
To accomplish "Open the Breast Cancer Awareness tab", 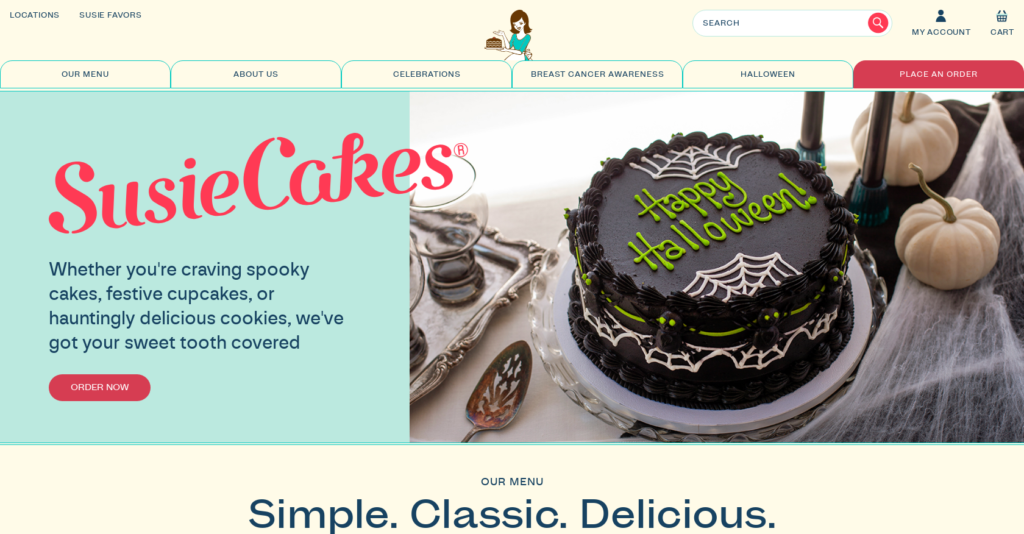I will [597, 74].
